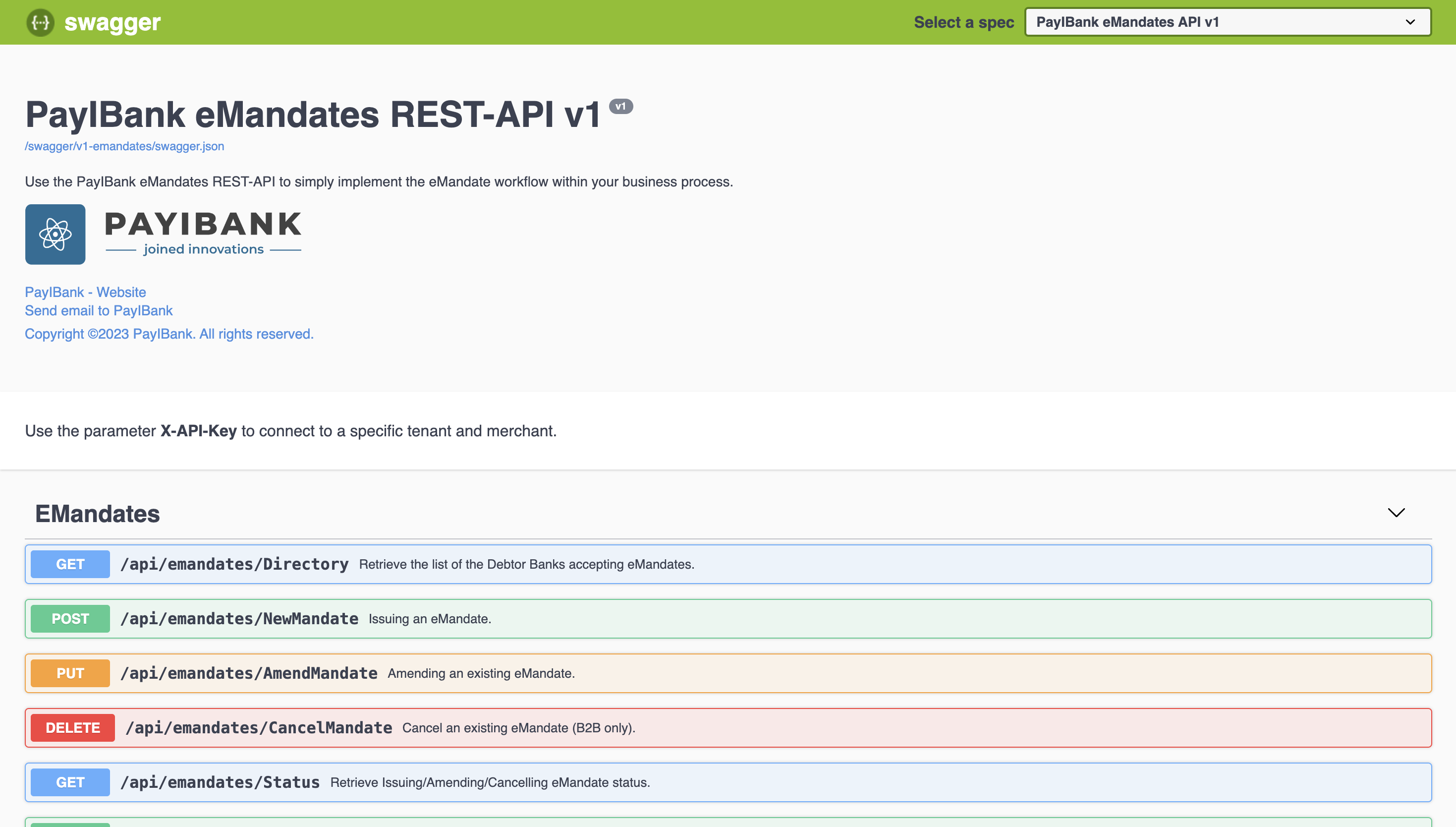The height and width of the screenshot is (827, 1456).
Task: Open the PayIBank - Website link
Action: click(85, 292)
